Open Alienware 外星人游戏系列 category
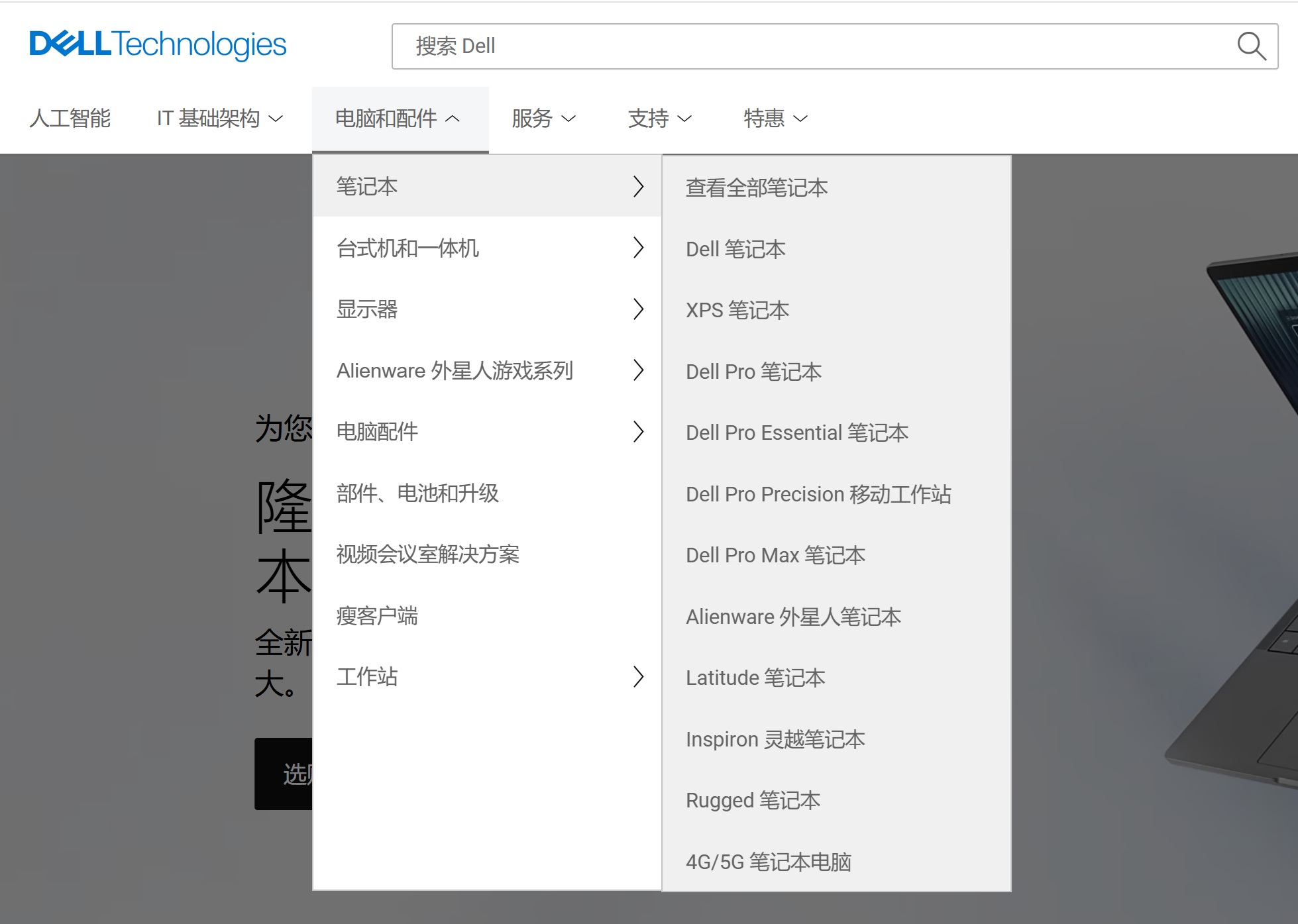The width and height of the screenshot is (1298, 924). [x=487, y=370]
